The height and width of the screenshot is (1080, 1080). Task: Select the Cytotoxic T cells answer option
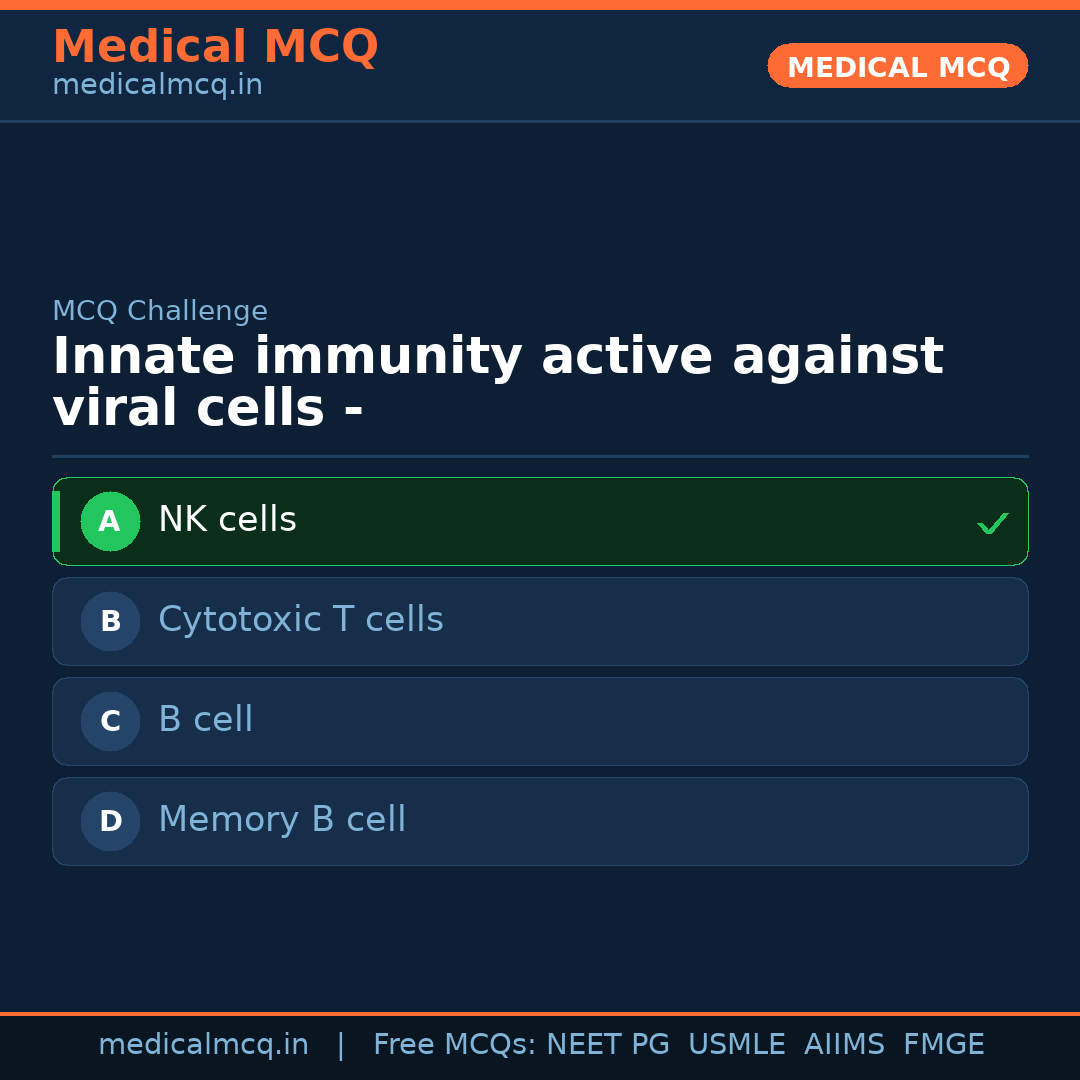coord(540,621)
